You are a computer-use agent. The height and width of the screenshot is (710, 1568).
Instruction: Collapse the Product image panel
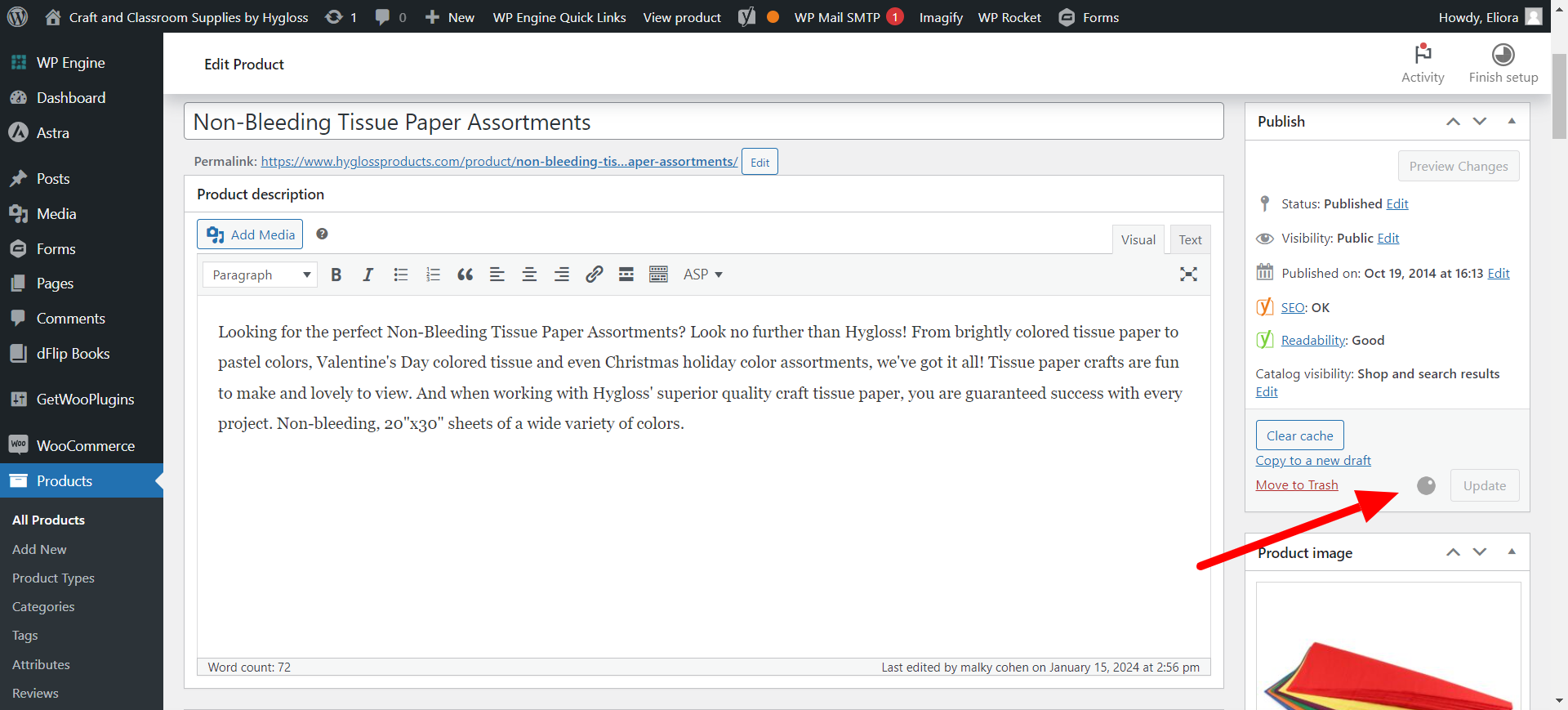tap(1512, 551)
